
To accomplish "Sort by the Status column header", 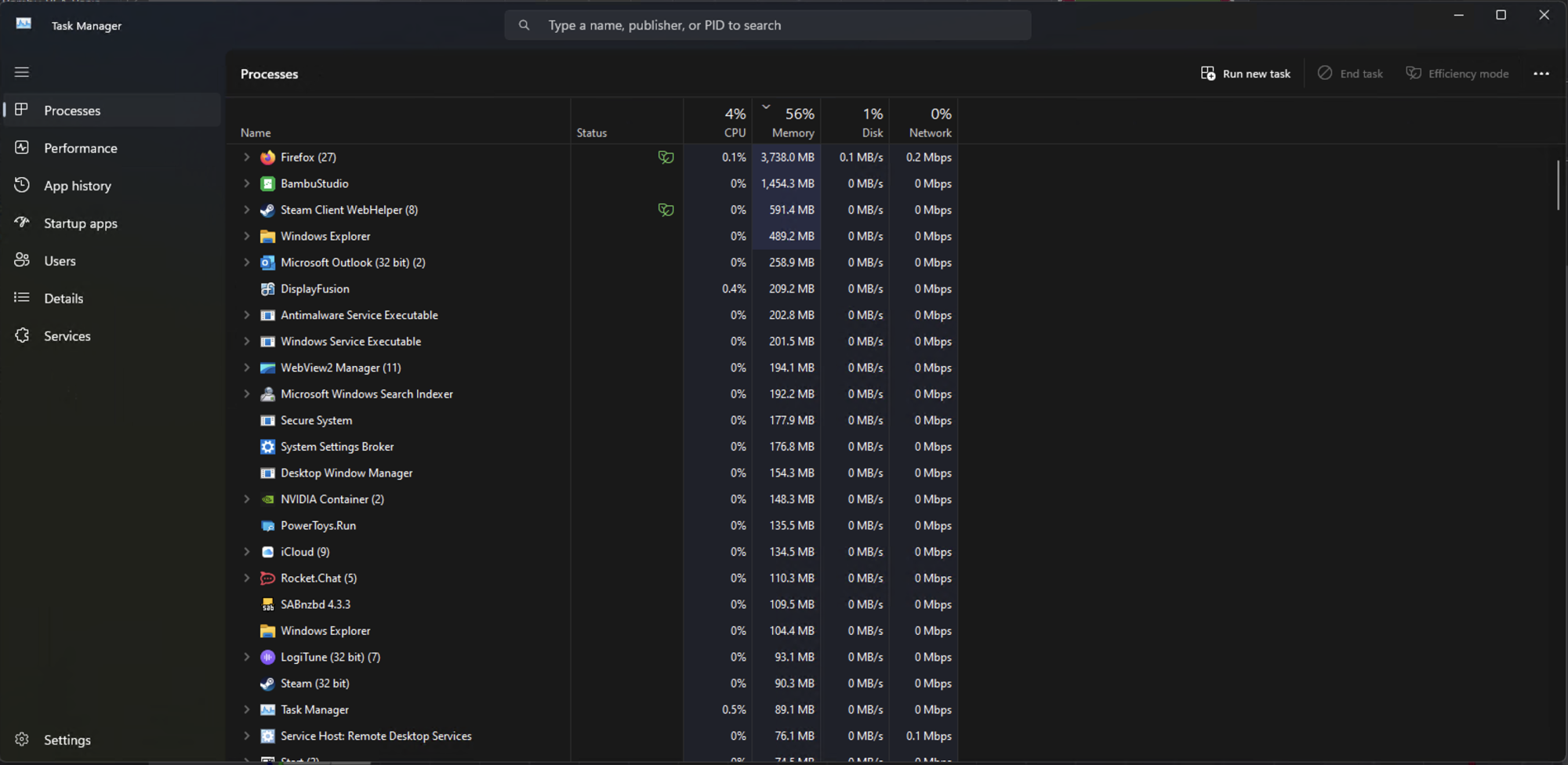I will (x=626, y=121).
